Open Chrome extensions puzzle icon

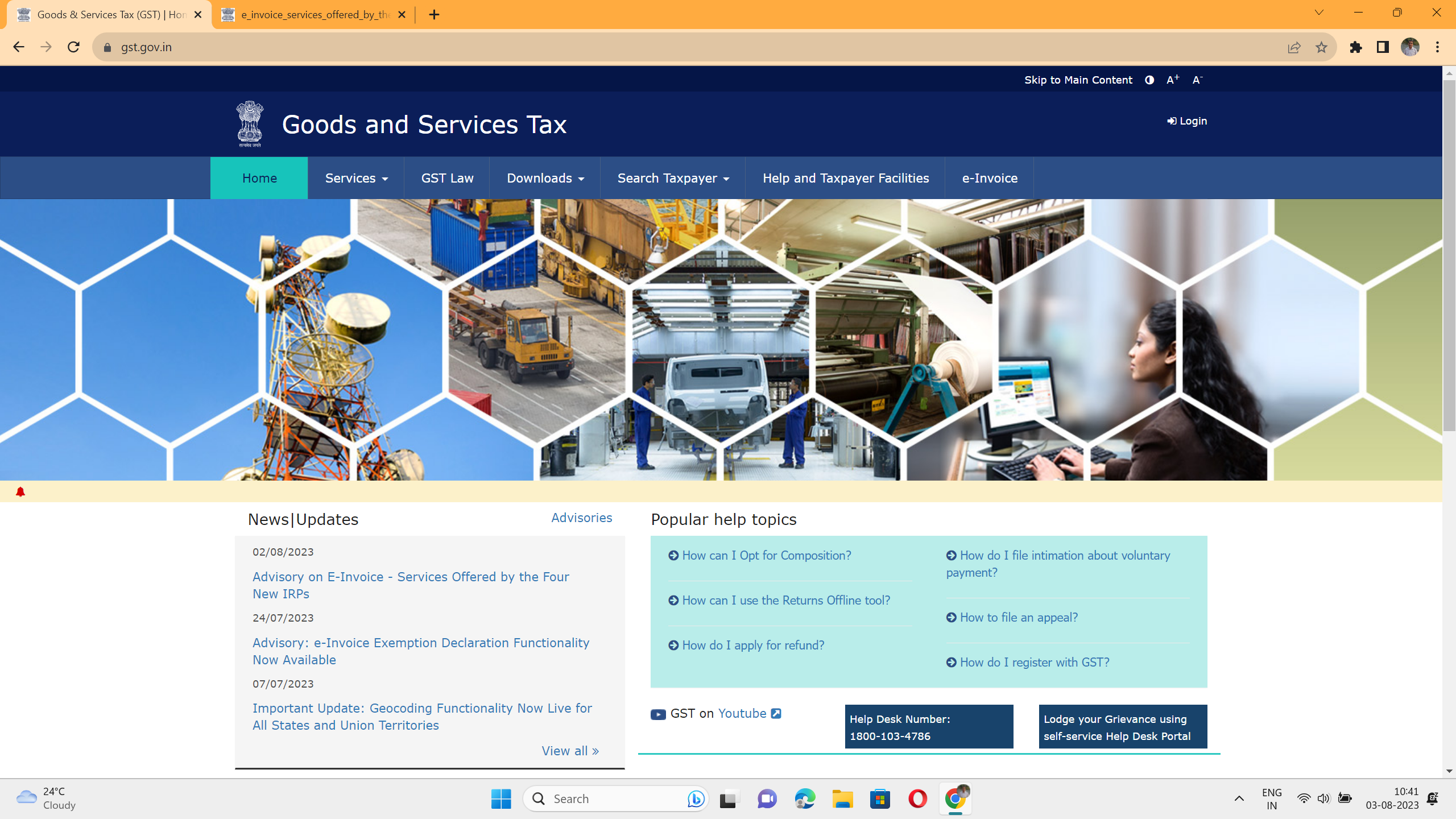coord(1356,47)
